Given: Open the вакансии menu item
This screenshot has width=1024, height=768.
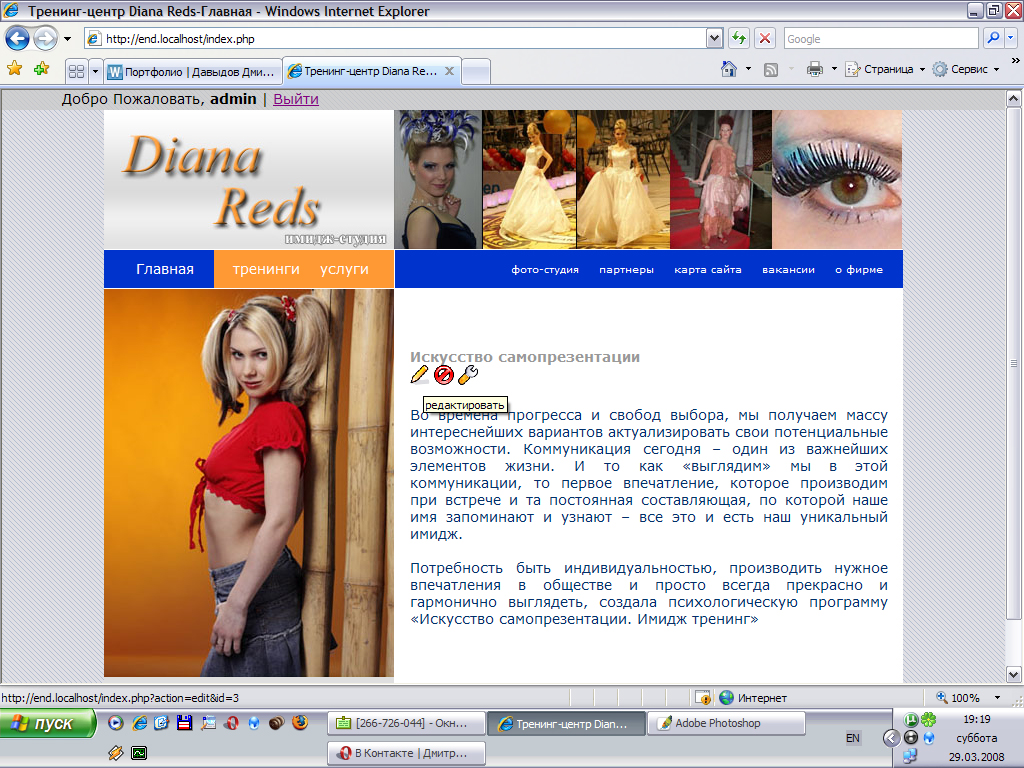Looking at the screenshot, I should point(788,269).
